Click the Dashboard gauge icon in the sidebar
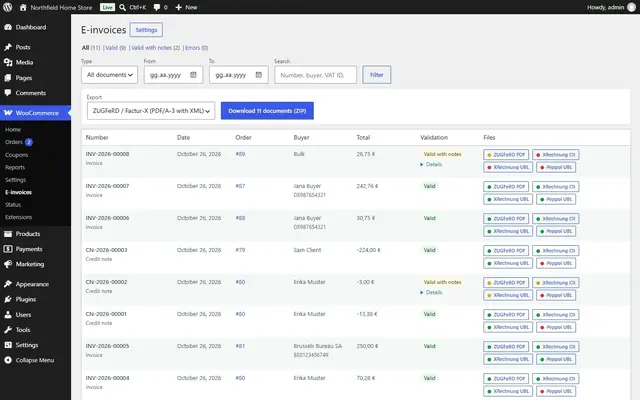Screen dimensions: 640x400 click(x=8, y=27)
